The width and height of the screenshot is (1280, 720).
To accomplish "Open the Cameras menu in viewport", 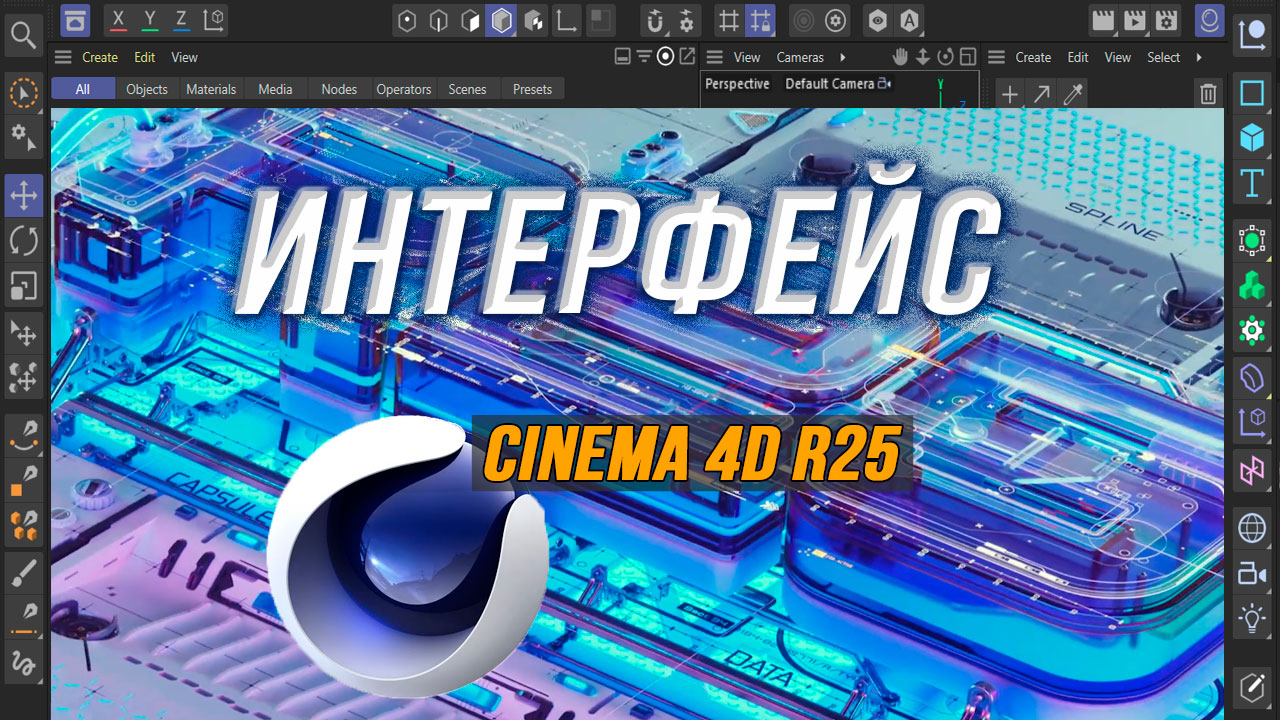I will (x=800, y=57).
